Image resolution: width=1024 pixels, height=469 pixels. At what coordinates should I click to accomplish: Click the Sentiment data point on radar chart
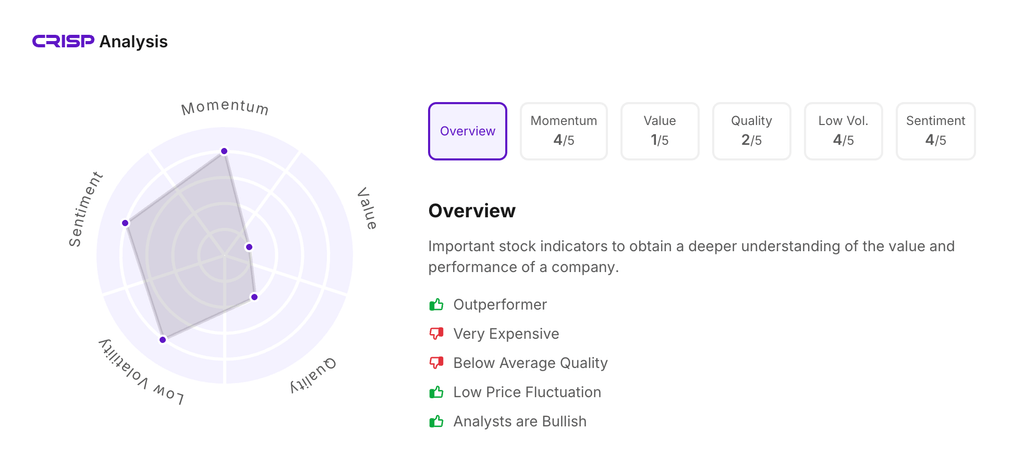(125, 223)
